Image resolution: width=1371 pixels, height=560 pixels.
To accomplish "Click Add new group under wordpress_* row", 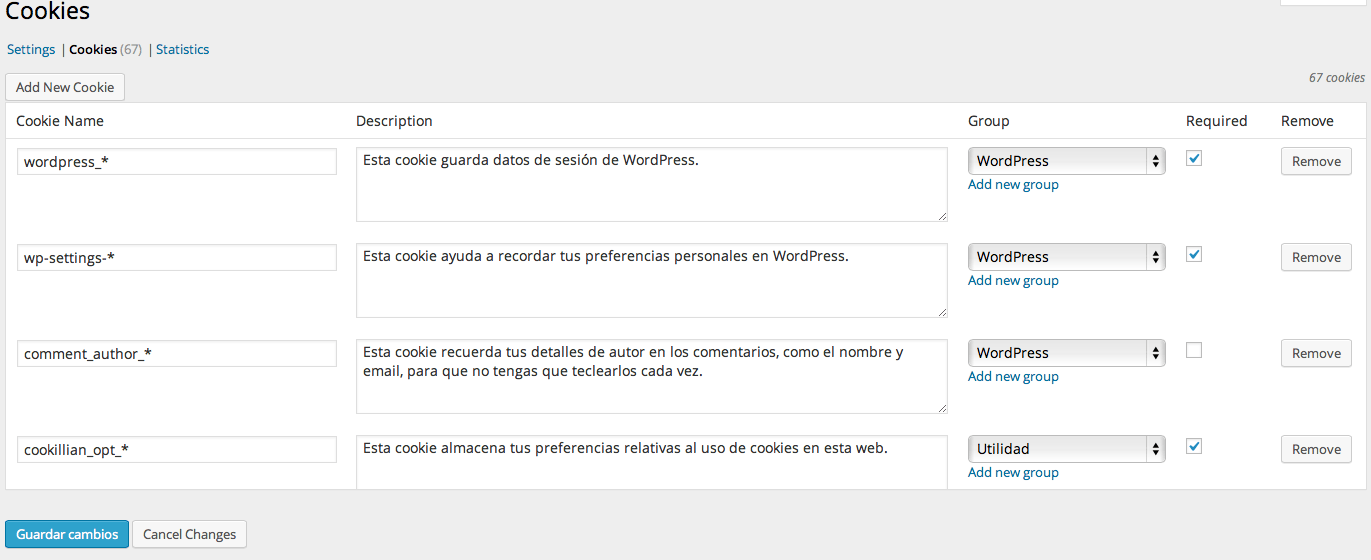I will 1013,185.
